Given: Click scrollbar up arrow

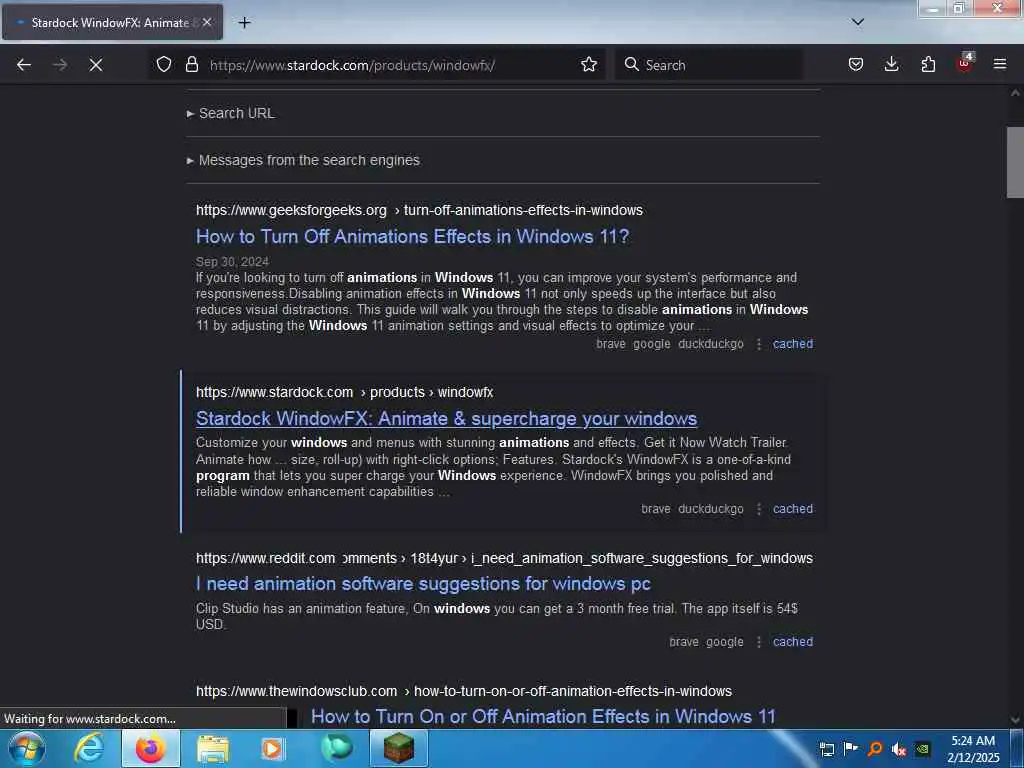Looking at the screenshot, I should click(1015, 93).
